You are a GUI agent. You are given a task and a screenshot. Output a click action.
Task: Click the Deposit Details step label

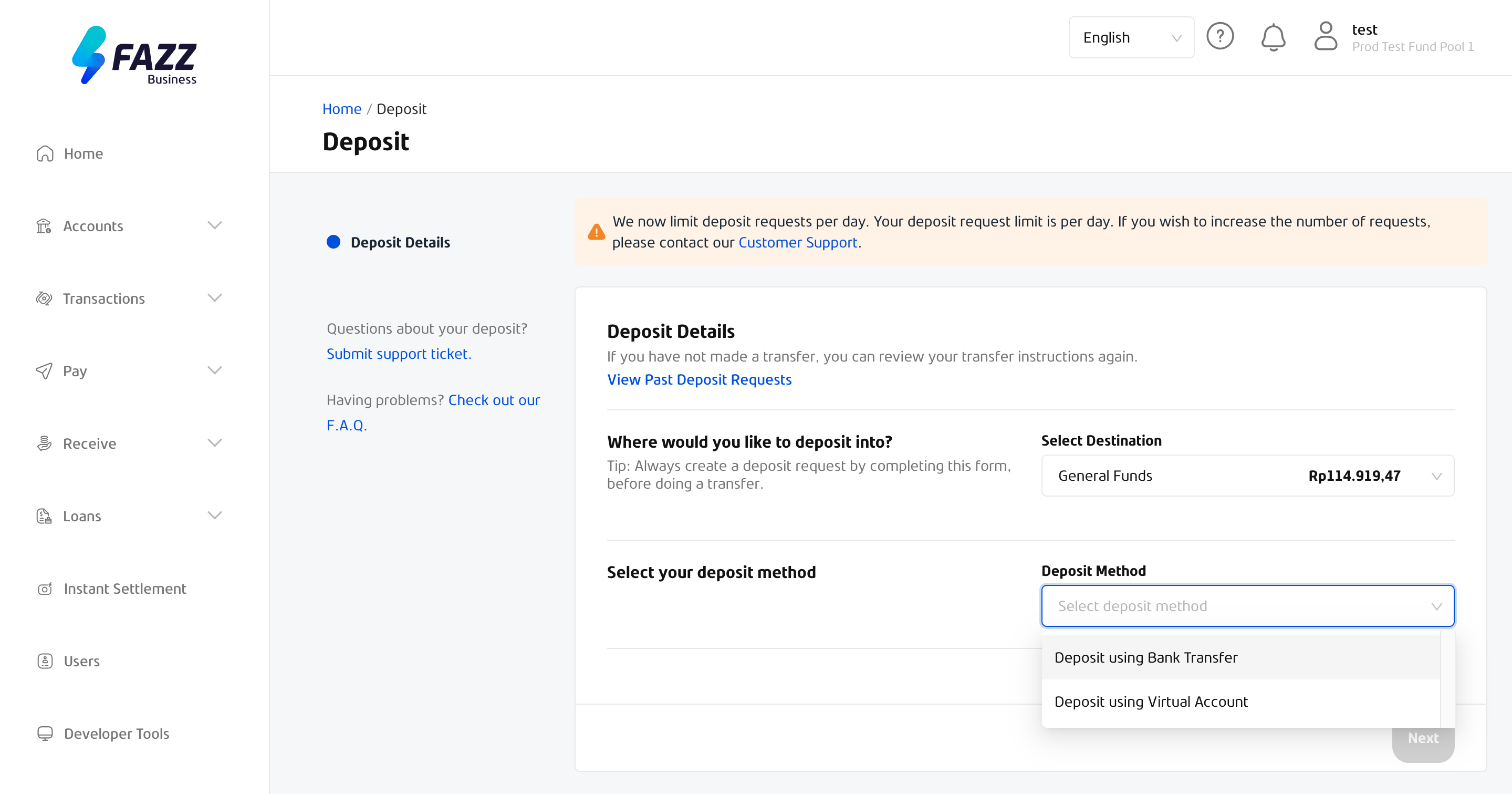pyautogui.click(x=400, y=243)
